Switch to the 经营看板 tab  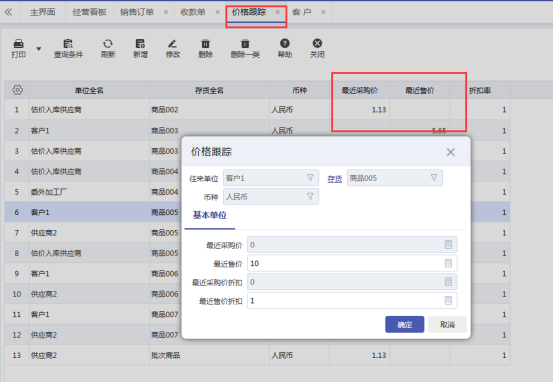[89, 12]
